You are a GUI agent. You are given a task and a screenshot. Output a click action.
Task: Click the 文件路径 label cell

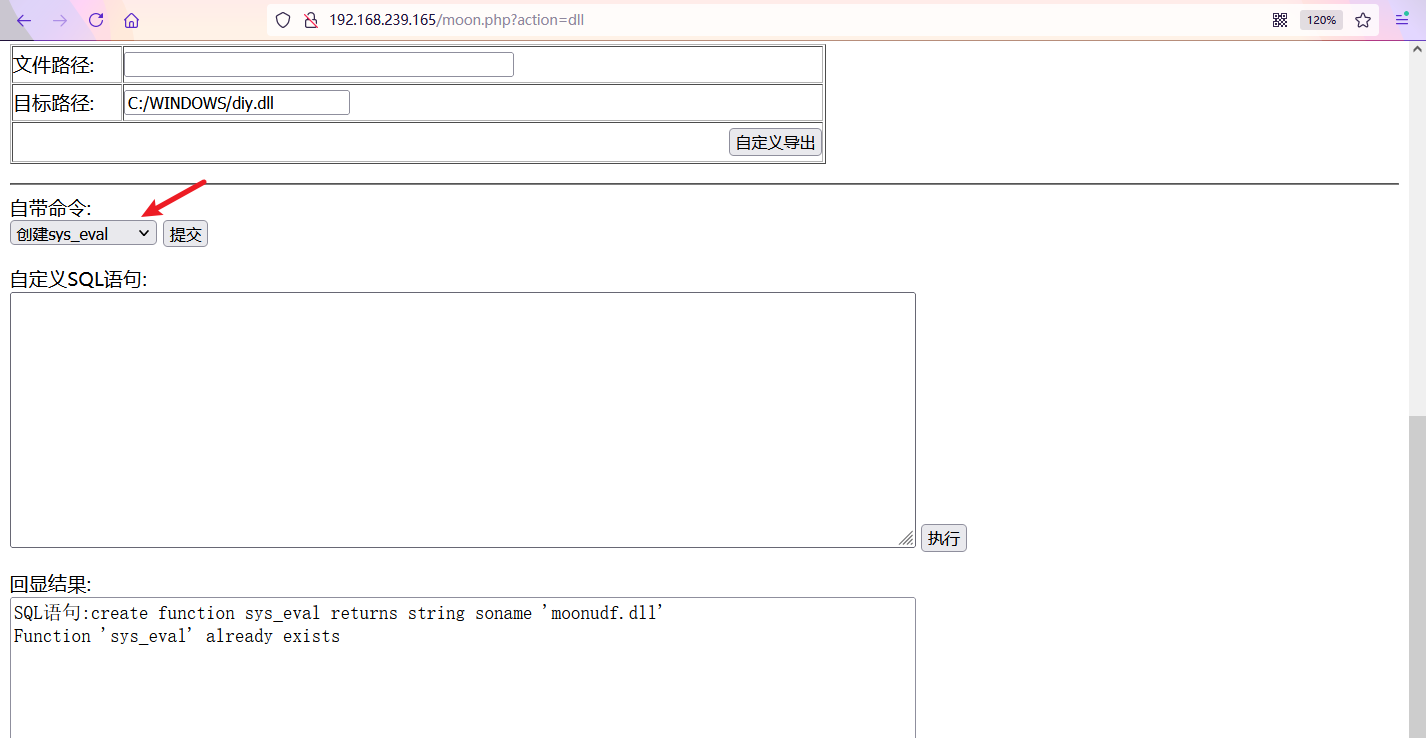point(67,65)
